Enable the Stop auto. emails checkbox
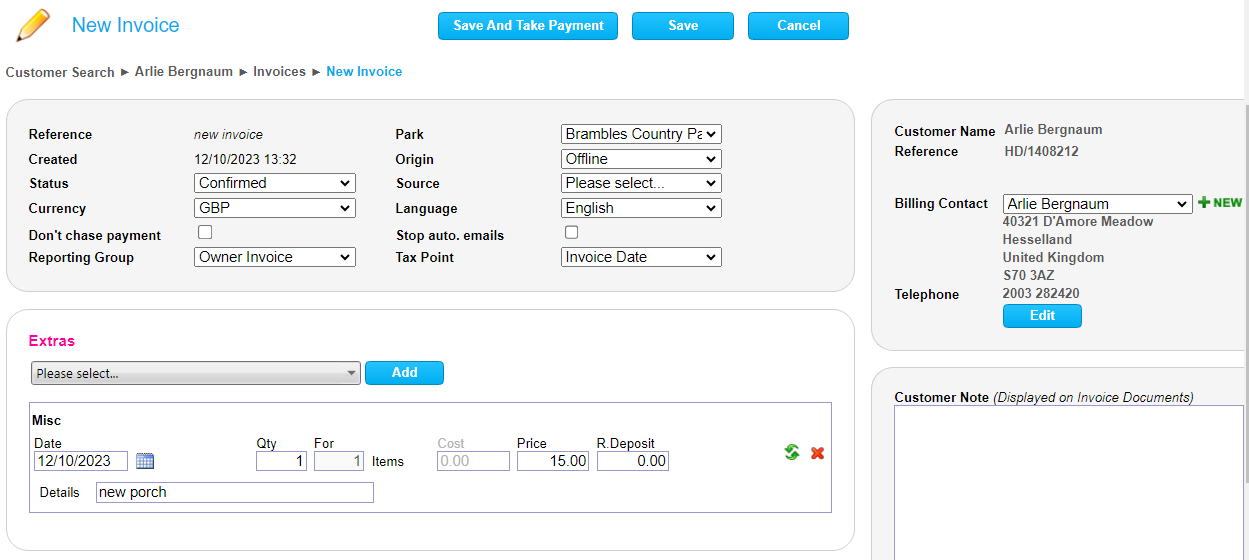The height and width of the screenshot is (560, 1249). point(572,233)
